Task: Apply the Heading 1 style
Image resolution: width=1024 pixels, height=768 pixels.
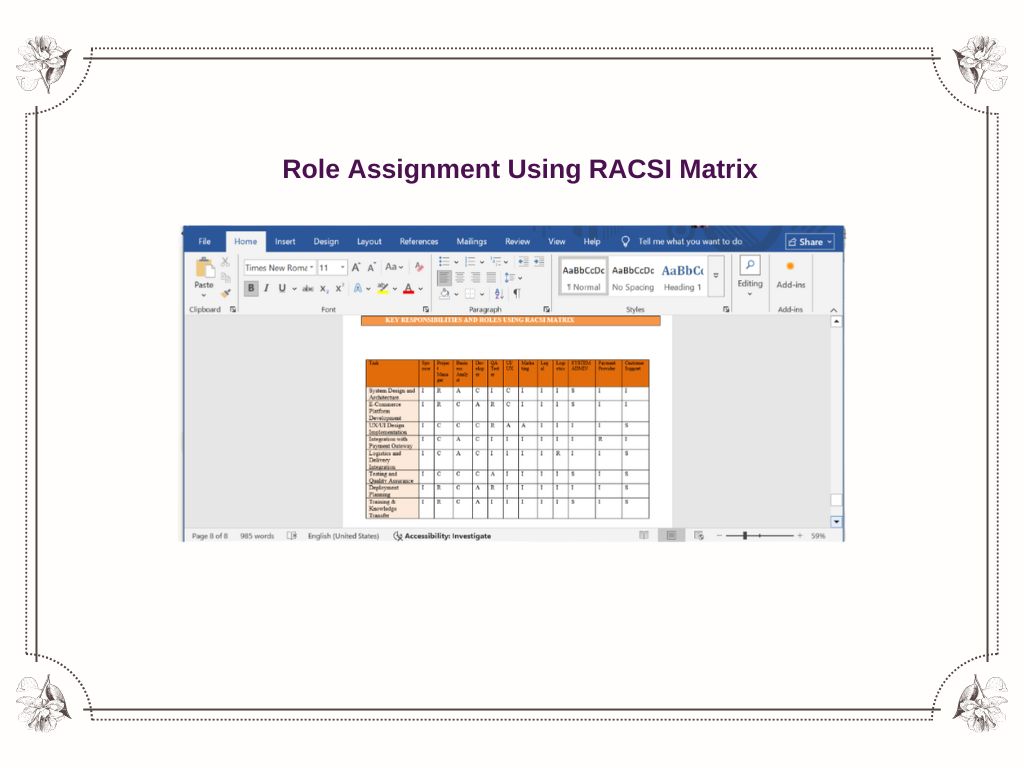Action: pyautogui.click(x=682, y=276)
